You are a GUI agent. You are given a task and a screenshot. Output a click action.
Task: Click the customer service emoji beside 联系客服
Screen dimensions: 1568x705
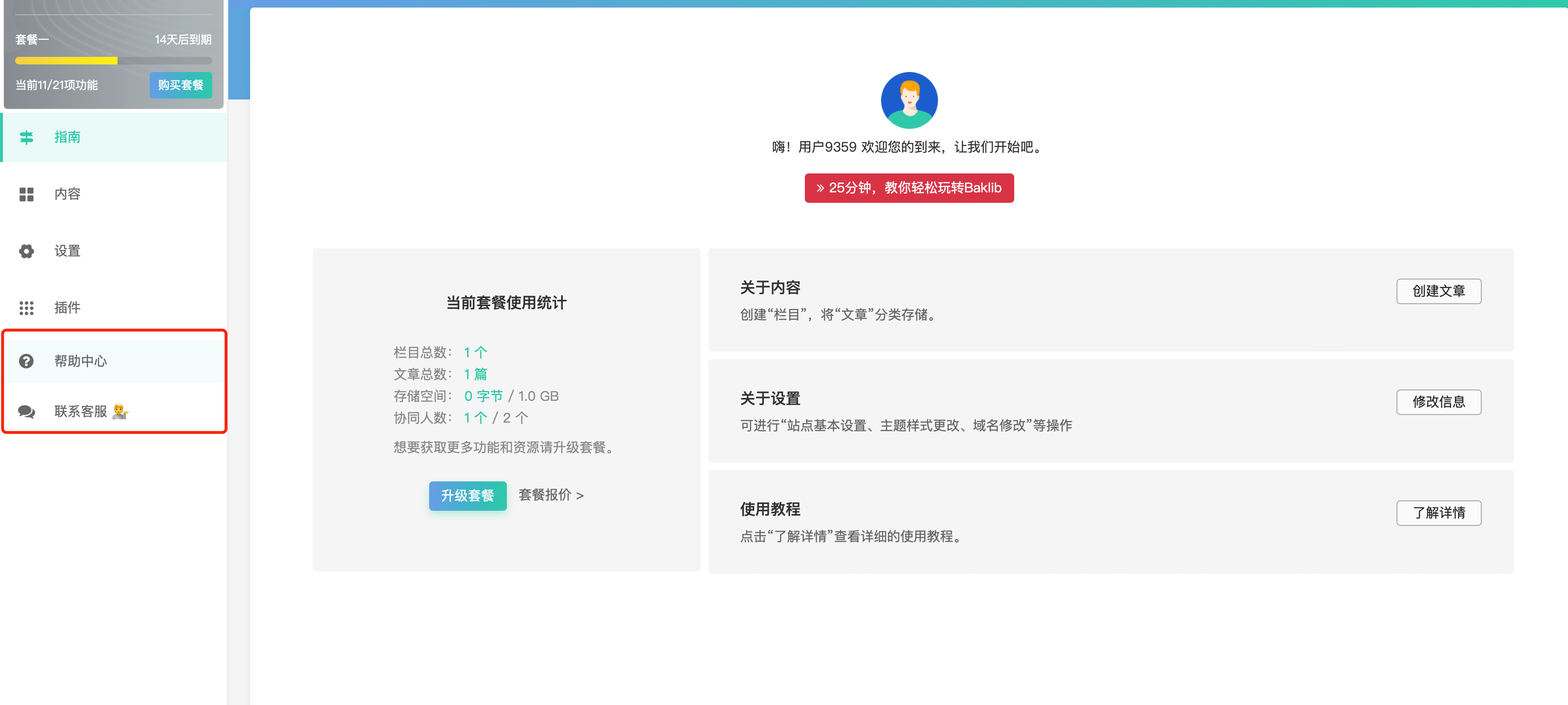120,412
